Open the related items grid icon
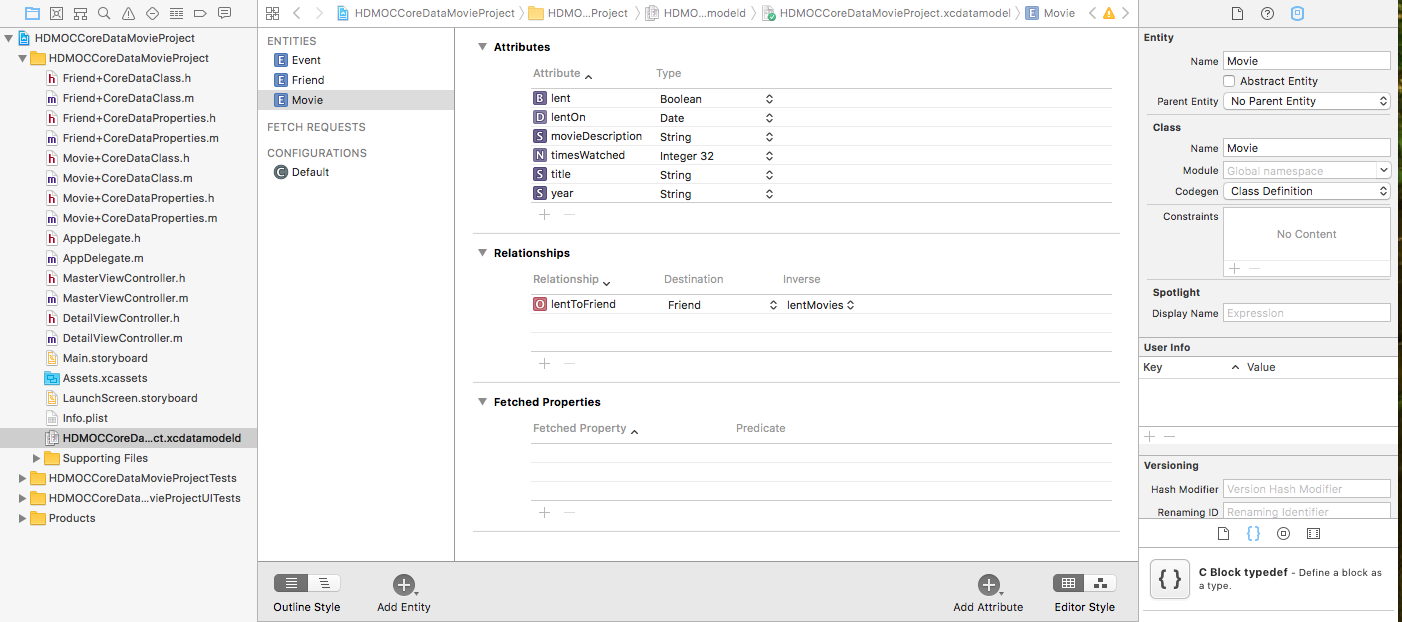1402x622 pixels. click(x=272, y=13)
